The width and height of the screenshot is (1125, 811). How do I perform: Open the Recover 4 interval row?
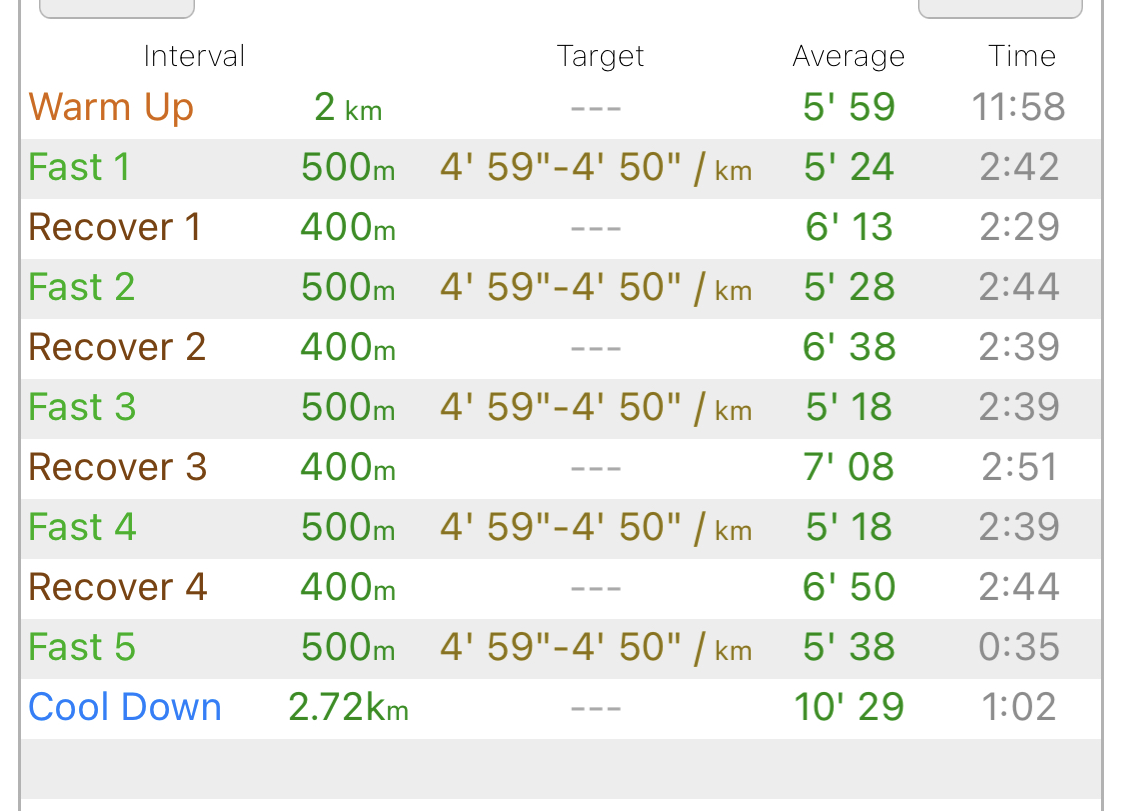[x=561, y=589]
